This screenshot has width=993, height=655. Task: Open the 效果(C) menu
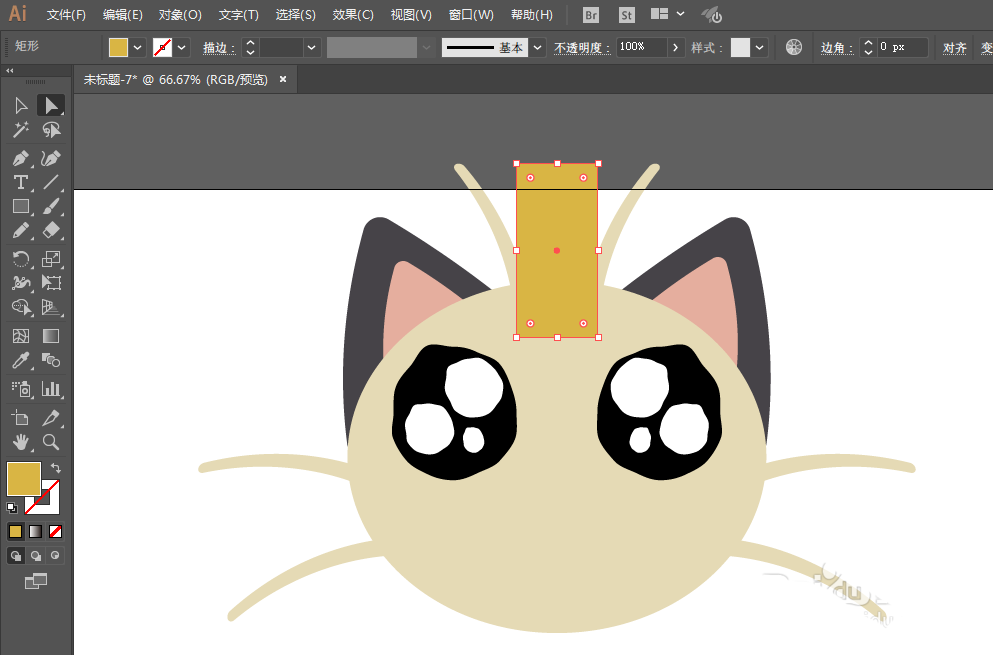(353, 15)
